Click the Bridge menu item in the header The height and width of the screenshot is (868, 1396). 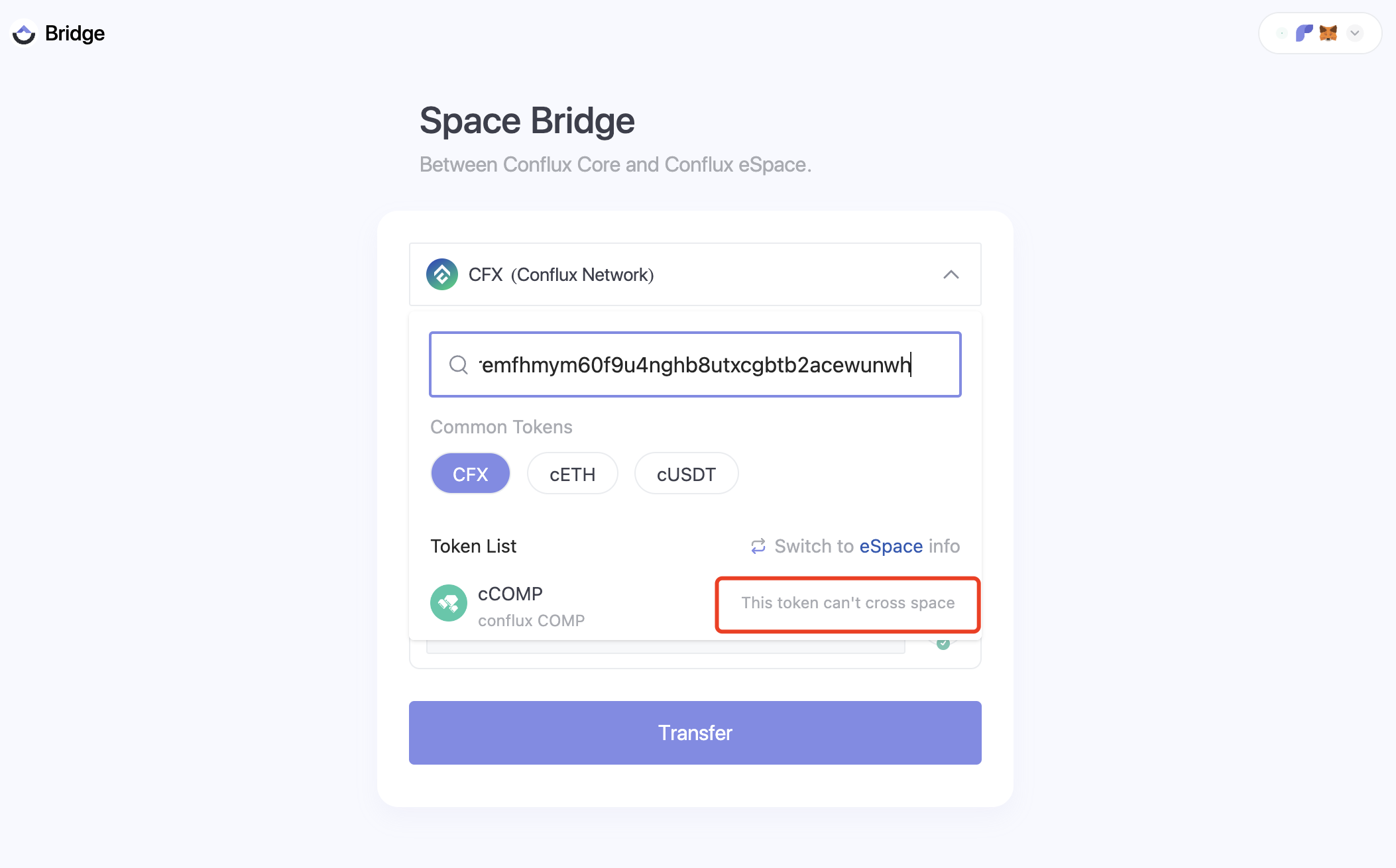[x=74, y=32]
